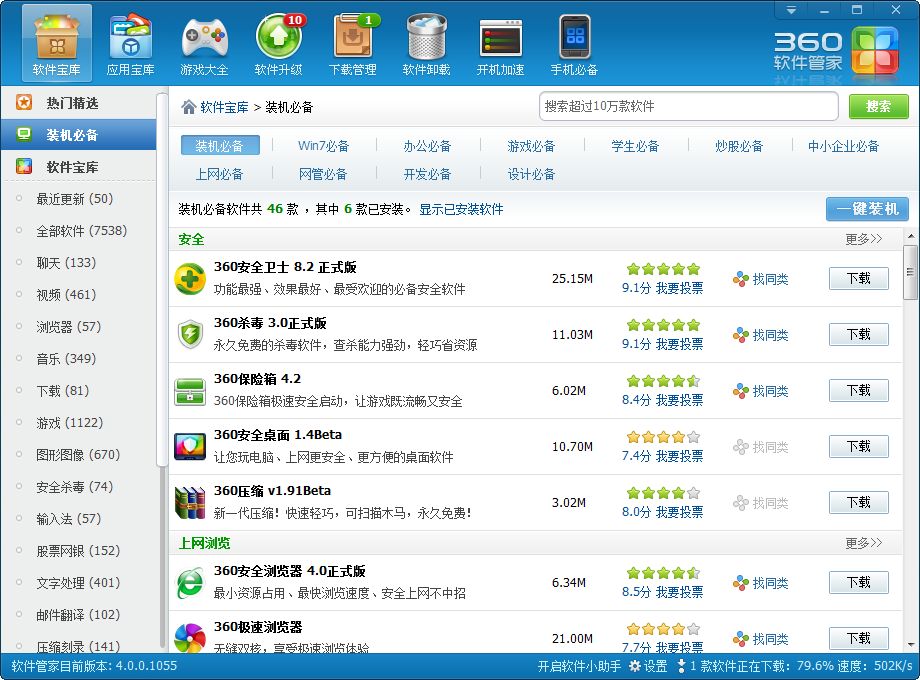Switch to the Win7必备 tab
Screen dimensions: 920x680
(x=323, y=145)
